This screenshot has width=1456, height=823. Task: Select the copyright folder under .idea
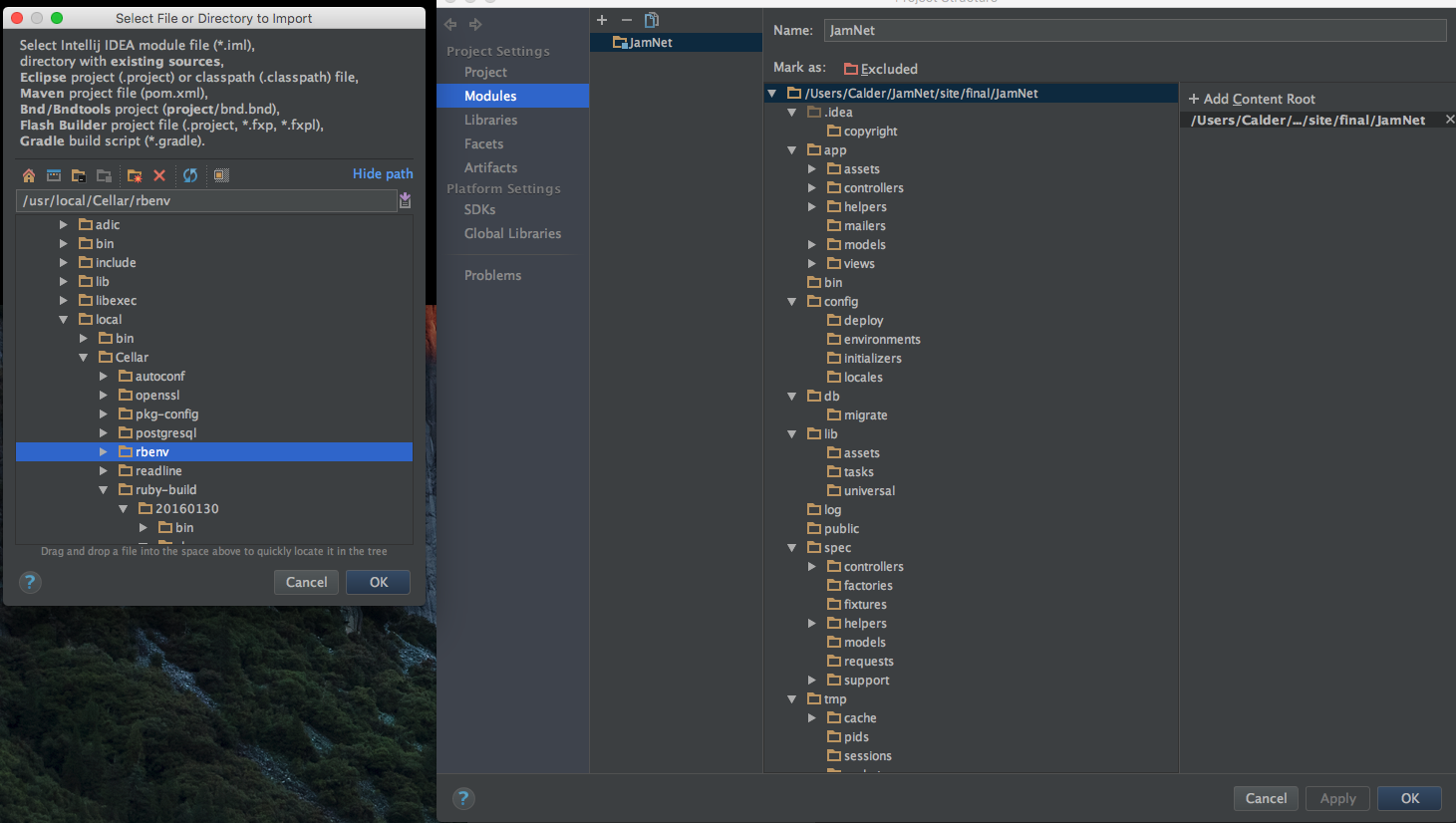870,132
